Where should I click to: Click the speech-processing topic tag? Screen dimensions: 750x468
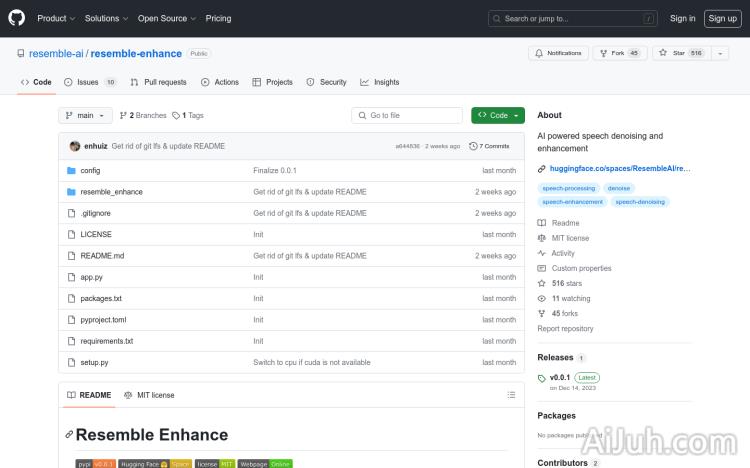pyautogui.click(x=568, y=188)
